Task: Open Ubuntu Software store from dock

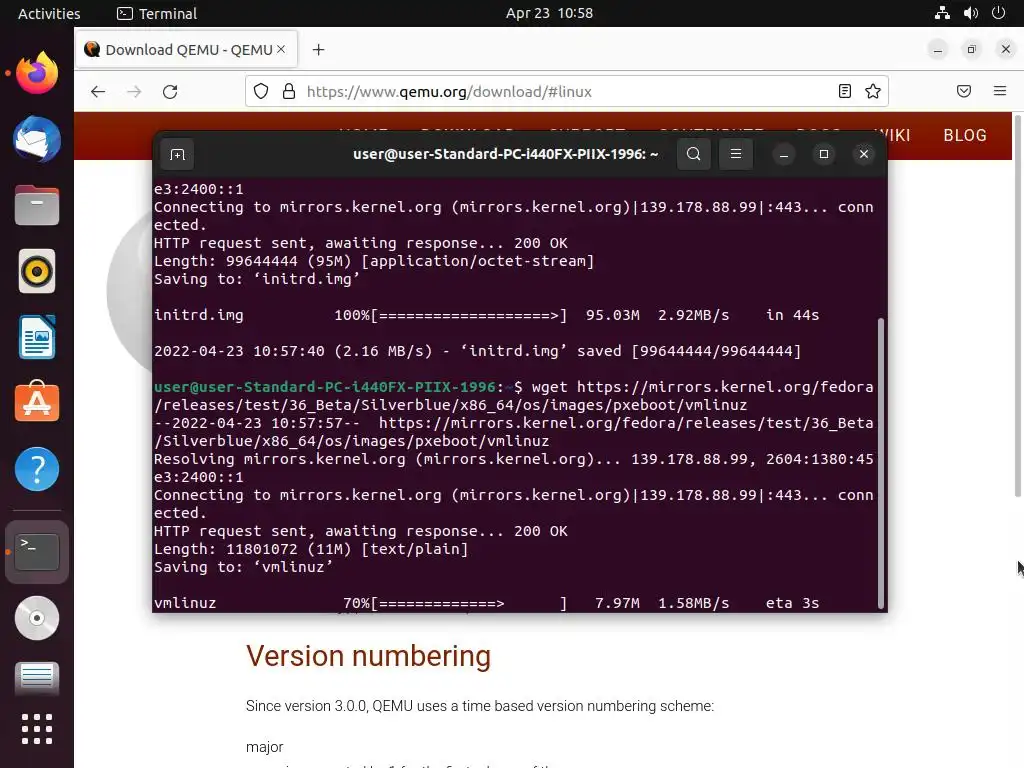Action: (37, 402)
